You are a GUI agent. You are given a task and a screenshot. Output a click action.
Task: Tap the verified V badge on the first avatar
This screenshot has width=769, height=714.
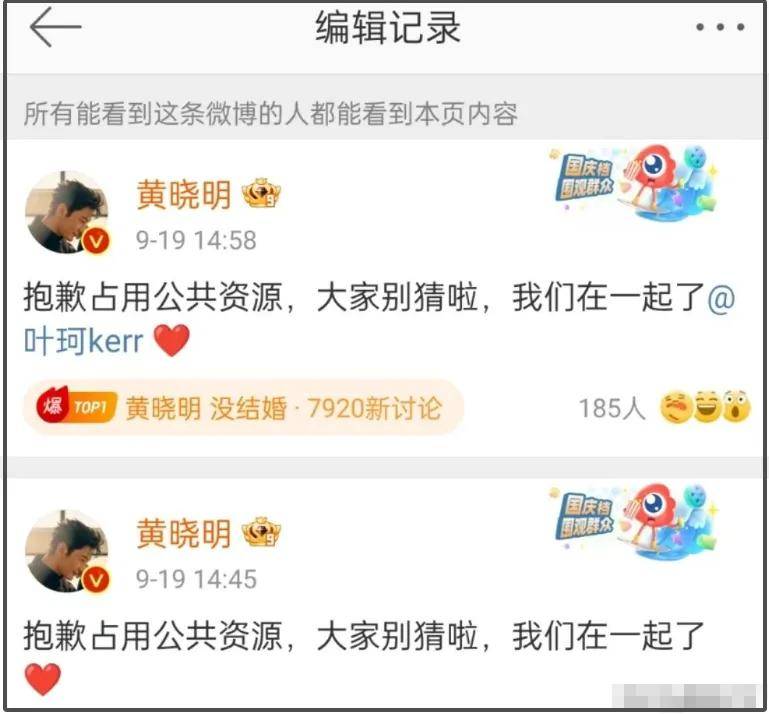(96, 241)
